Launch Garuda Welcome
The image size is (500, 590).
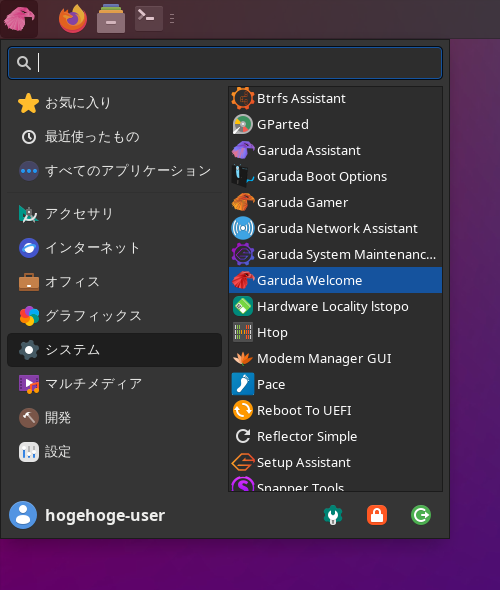(x=335, y=280)
